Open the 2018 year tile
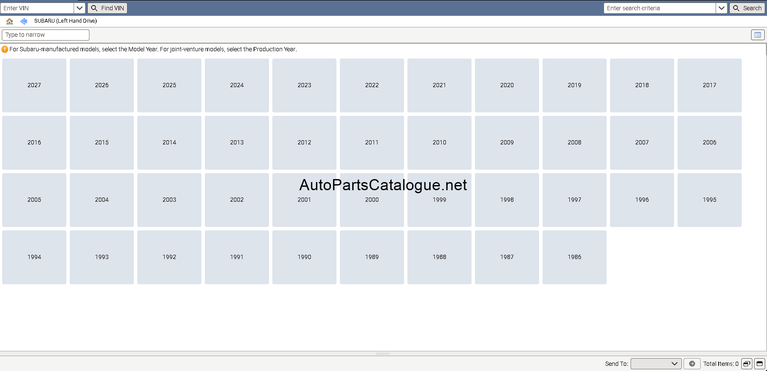The width and height of the screenshot is (767, 371). tap(642, 85)
